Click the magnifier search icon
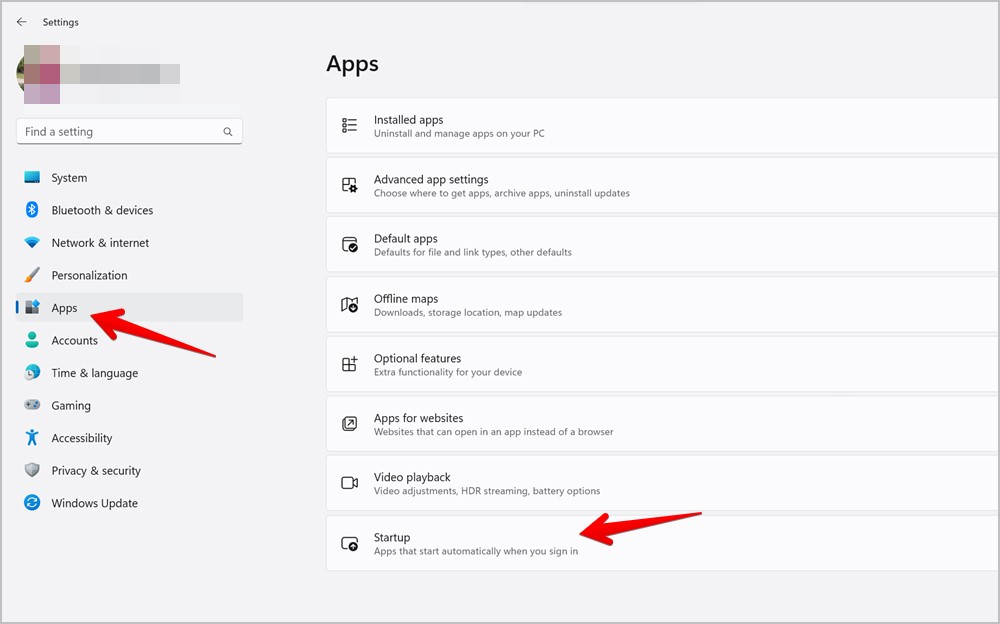The width and height of the screenshot is (1000, 624). point(228,131)
